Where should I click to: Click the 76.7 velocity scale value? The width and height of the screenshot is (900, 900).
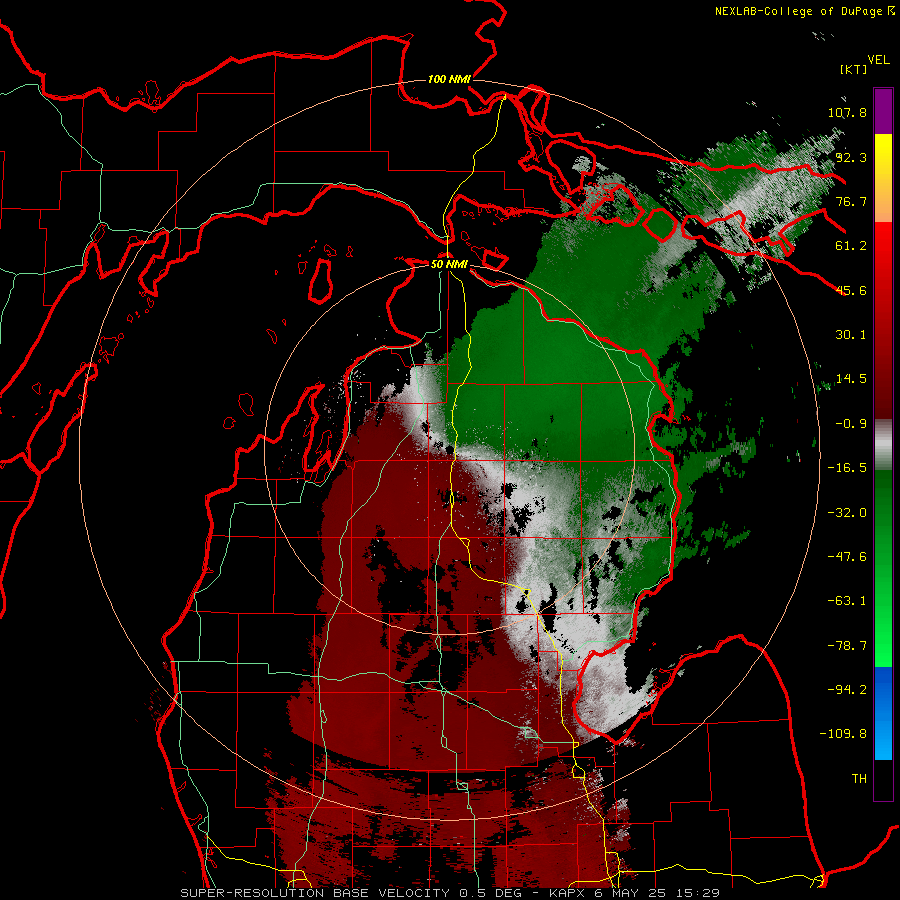click(851, 201)
